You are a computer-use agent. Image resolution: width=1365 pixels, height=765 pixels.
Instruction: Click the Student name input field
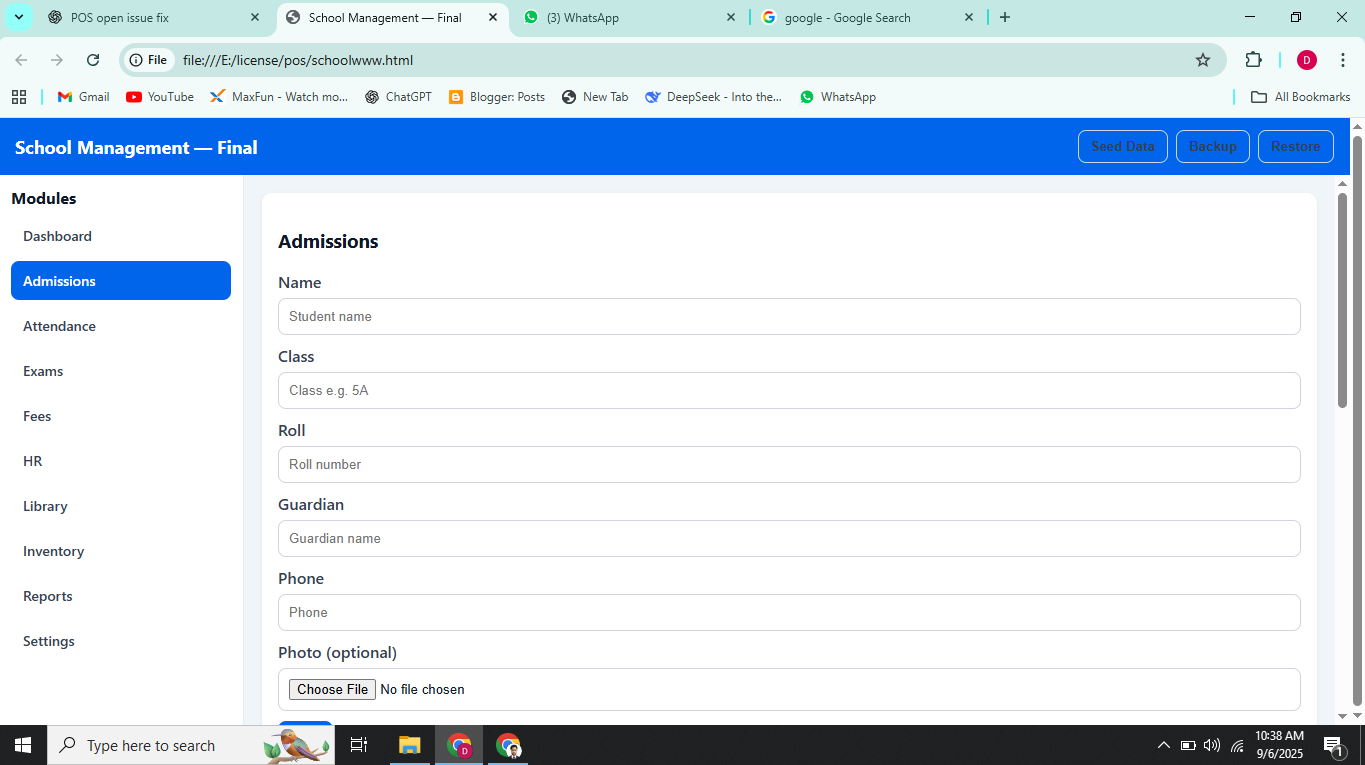pos(789,316)
